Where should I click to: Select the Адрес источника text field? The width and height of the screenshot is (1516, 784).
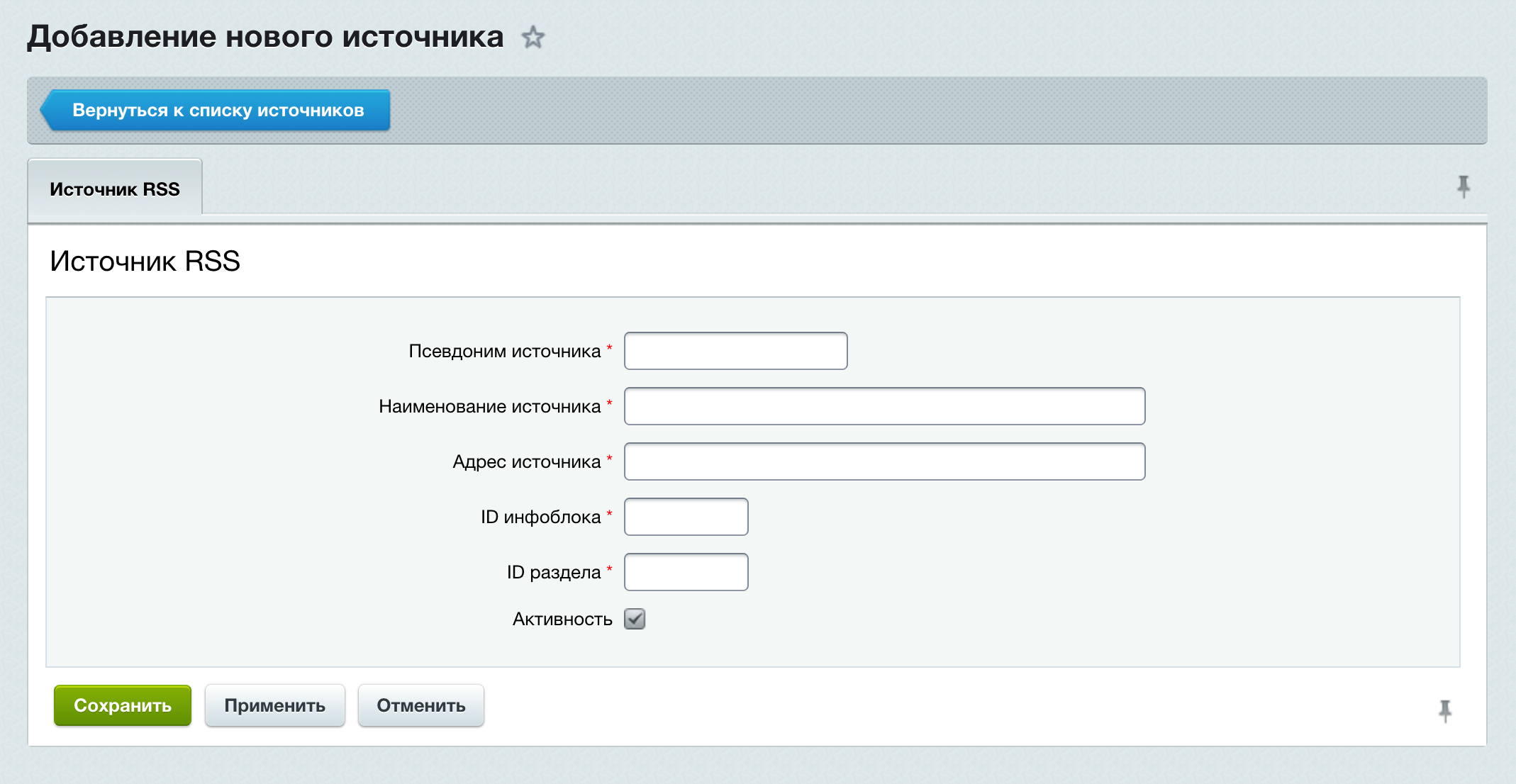point(884,461)
